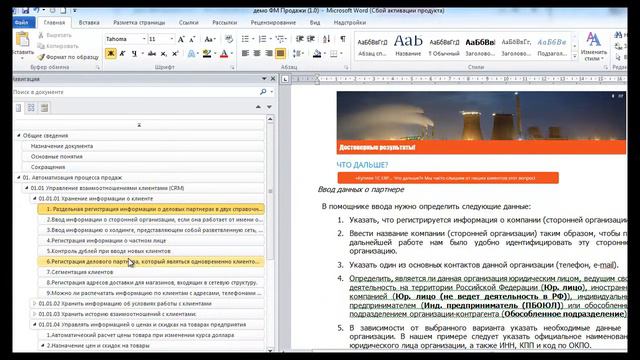Click the Save icon in quick access toolbar
This screenshot has height=360, width=640.
(x=25, y=11)
